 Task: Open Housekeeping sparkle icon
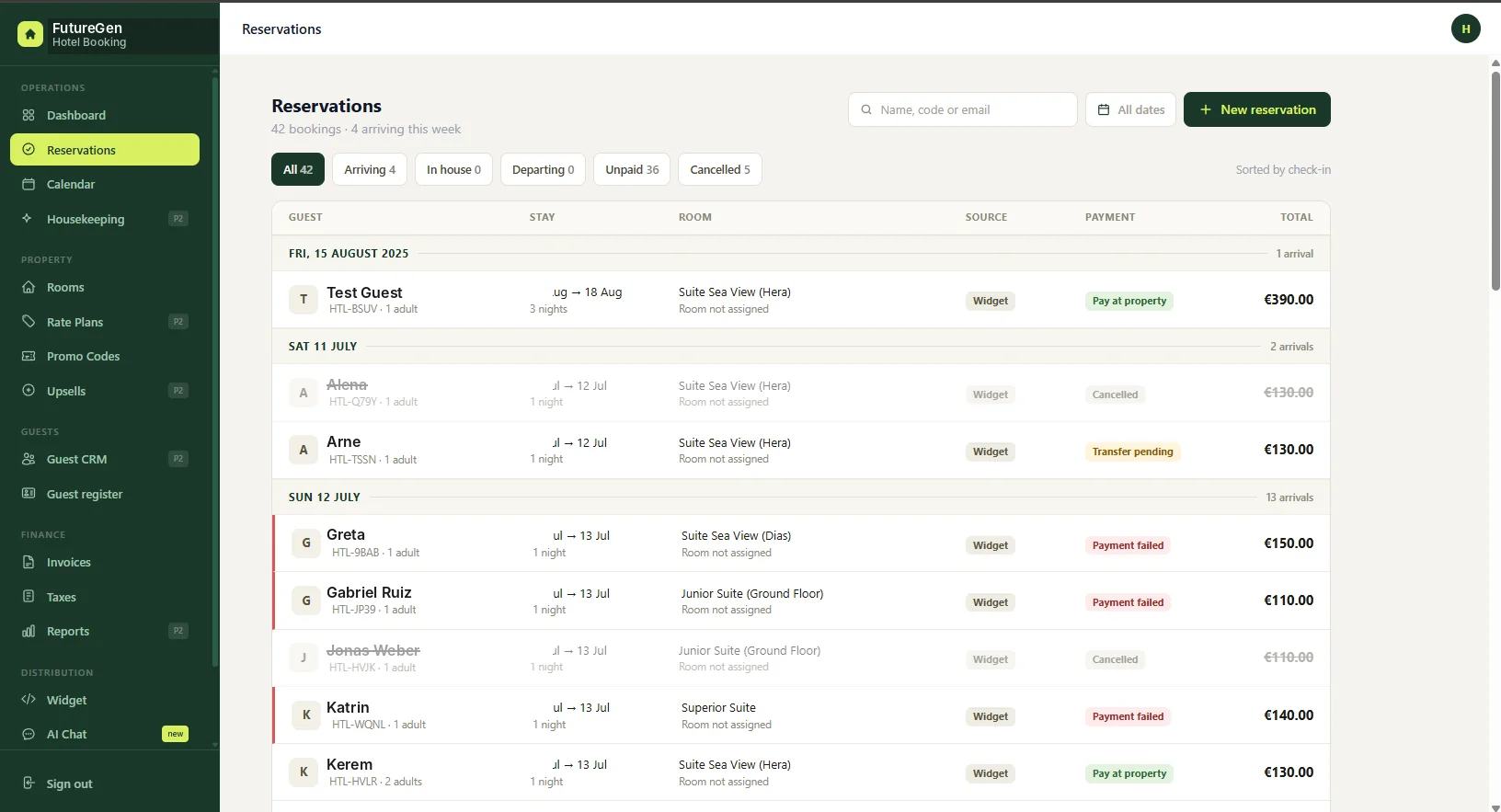[x=29, y=219]
